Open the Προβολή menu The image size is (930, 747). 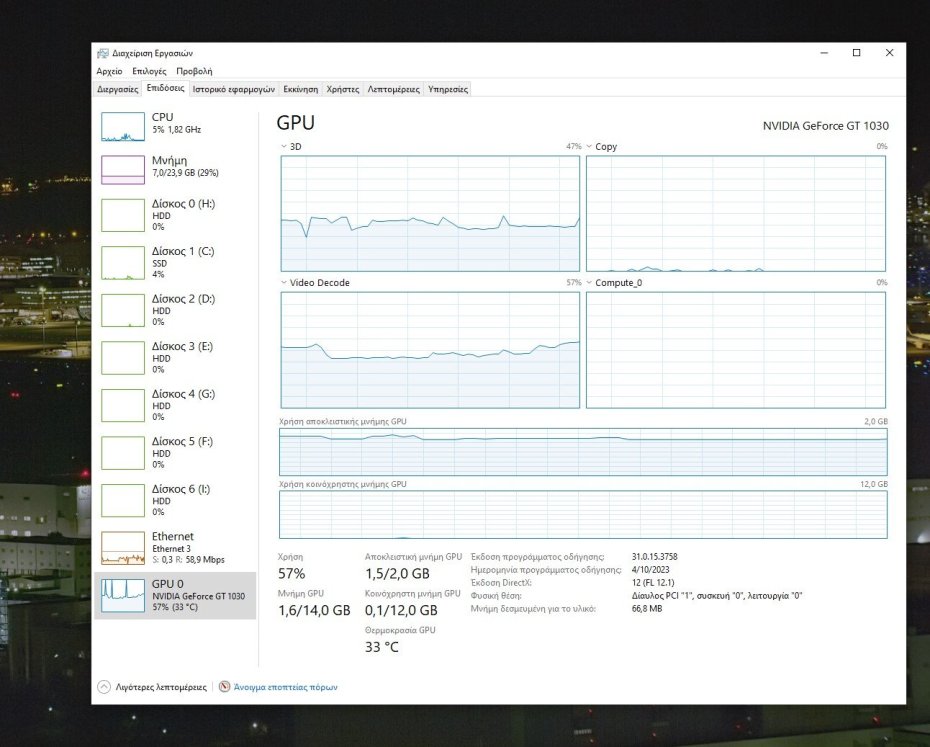(196, 71)
